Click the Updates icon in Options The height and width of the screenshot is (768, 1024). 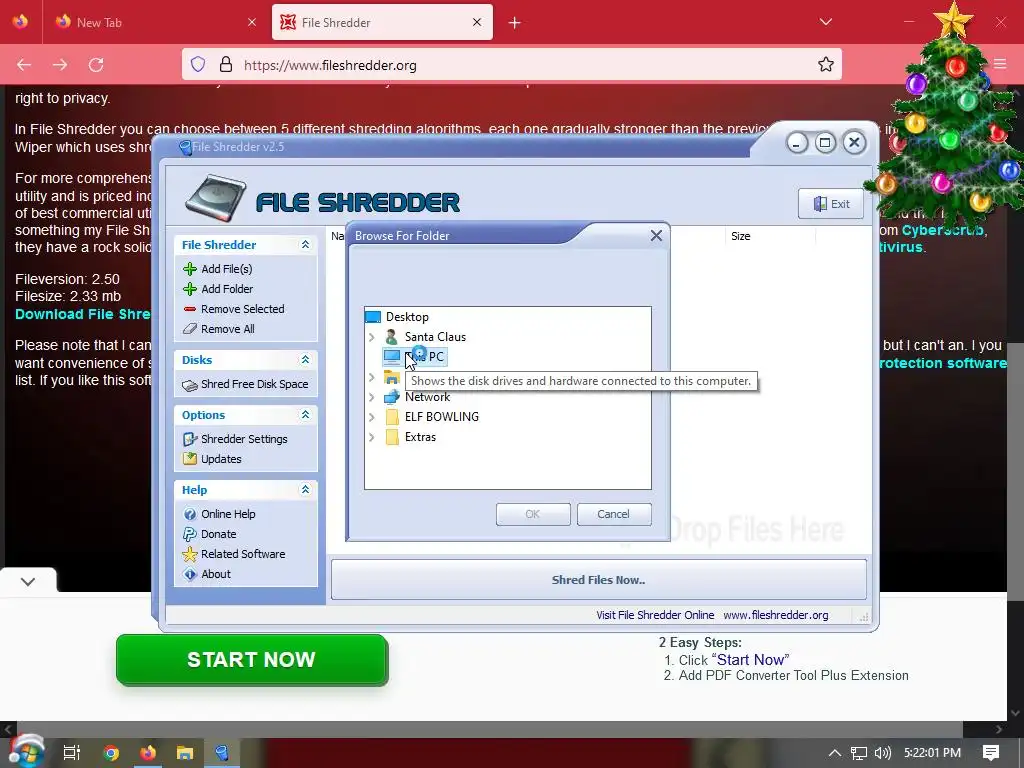point(190,459)
